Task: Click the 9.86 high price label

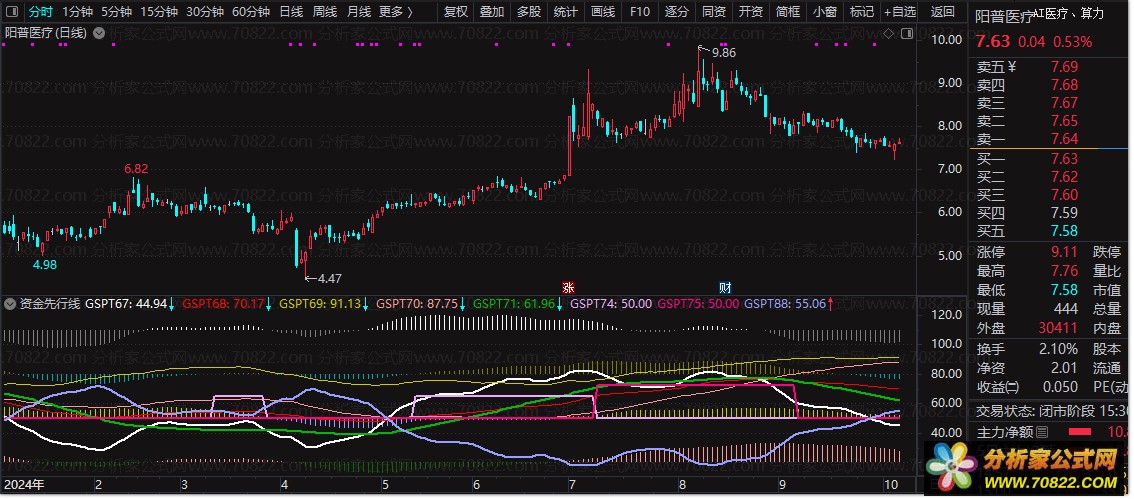Action: [x=723, y=52]
